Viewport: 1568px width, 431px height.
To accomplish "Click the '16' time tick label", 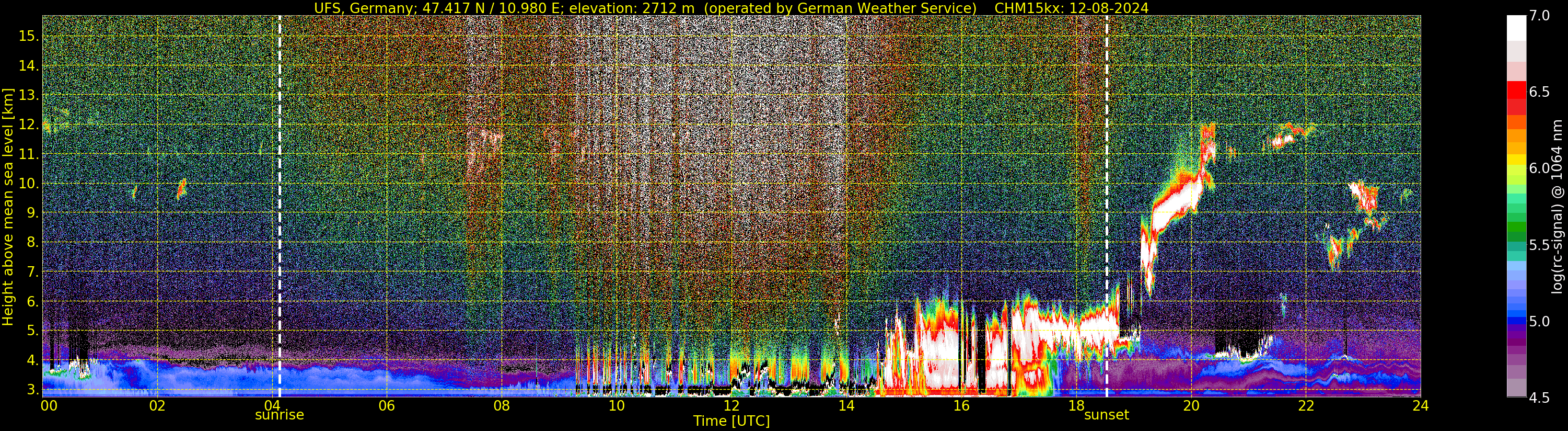I will 961,405.
